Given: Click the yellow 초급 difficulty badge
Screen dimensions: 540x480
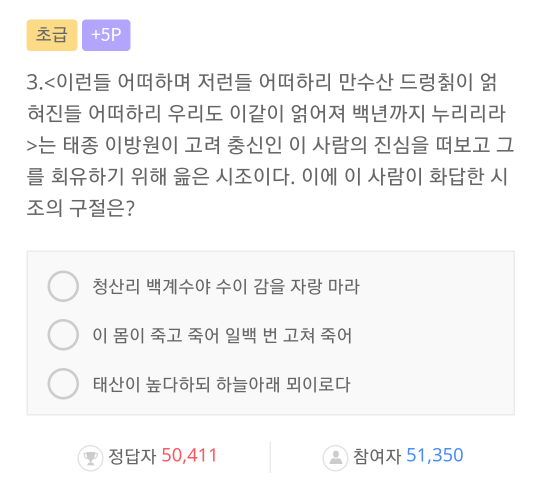Looking at the screenshot, I should tap(52, 35).
